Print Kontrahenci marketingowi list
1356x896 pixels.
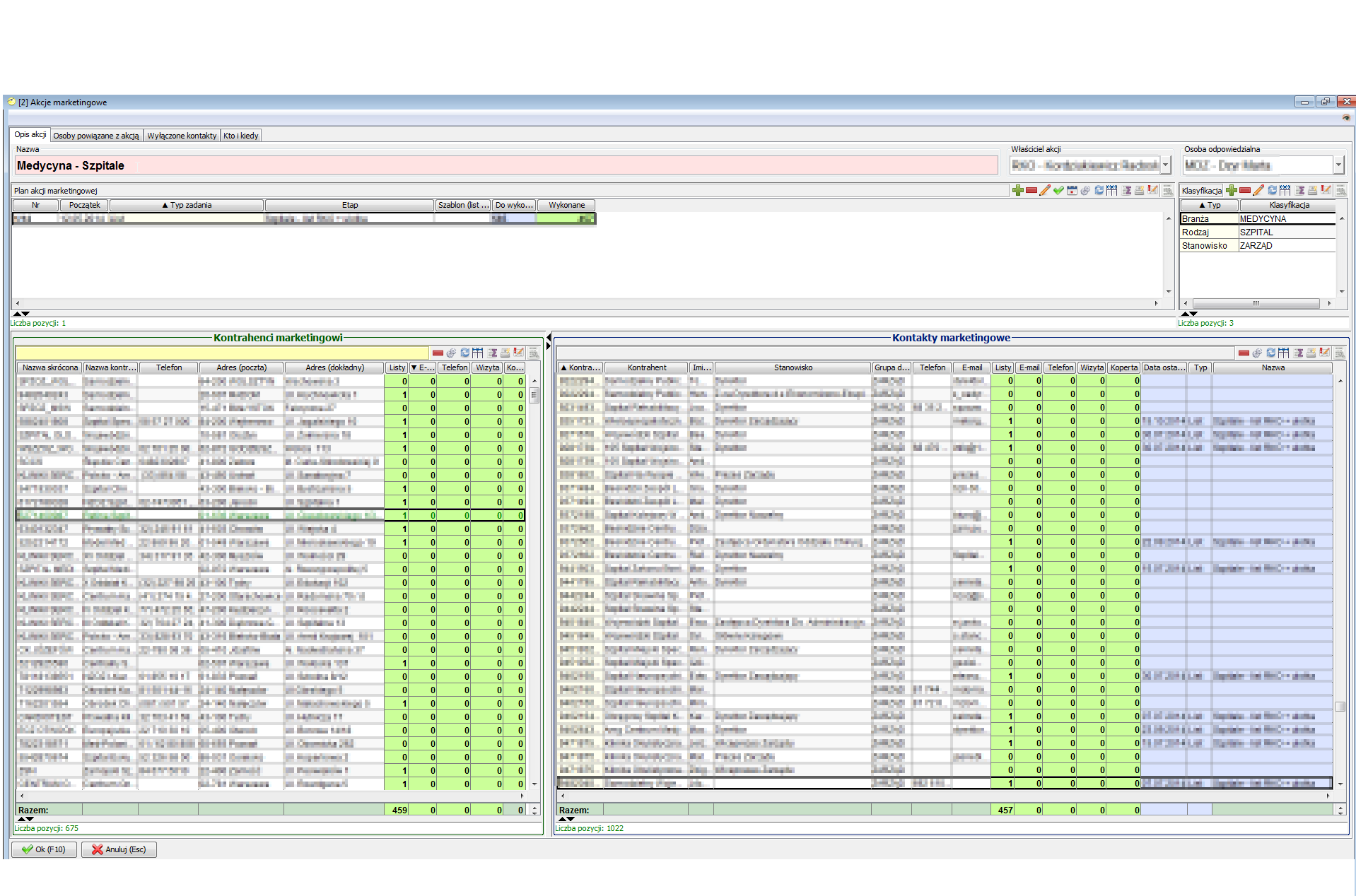(505, 353)
